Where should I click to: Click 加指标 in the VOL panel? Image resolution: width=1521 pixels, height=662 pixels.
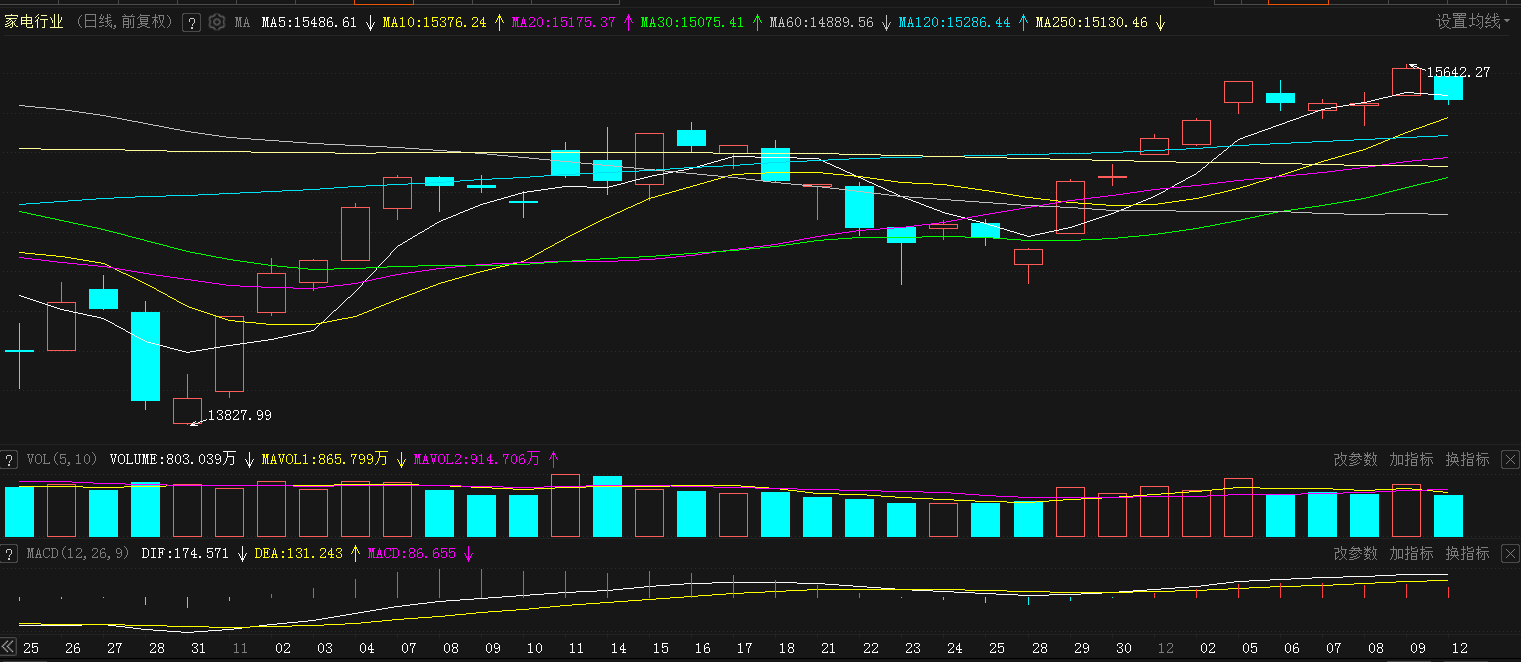(x=1411, y=459)
